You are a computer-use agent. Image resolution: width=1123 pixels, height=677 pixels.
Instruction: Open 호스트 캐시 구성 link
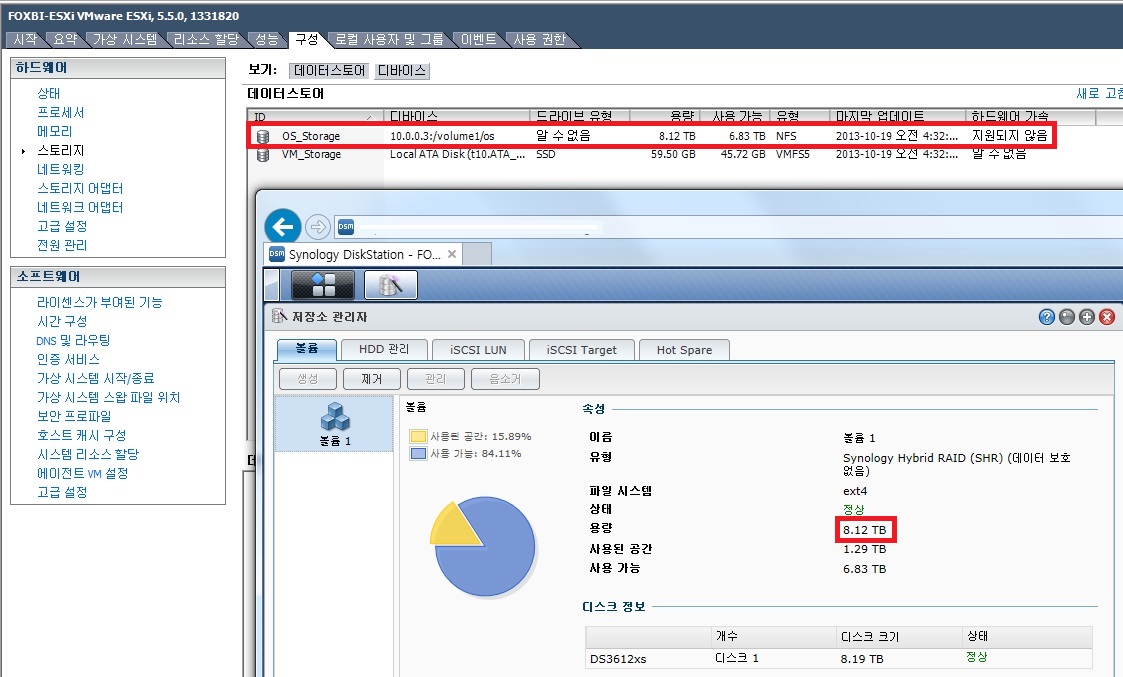click(82, 435)
